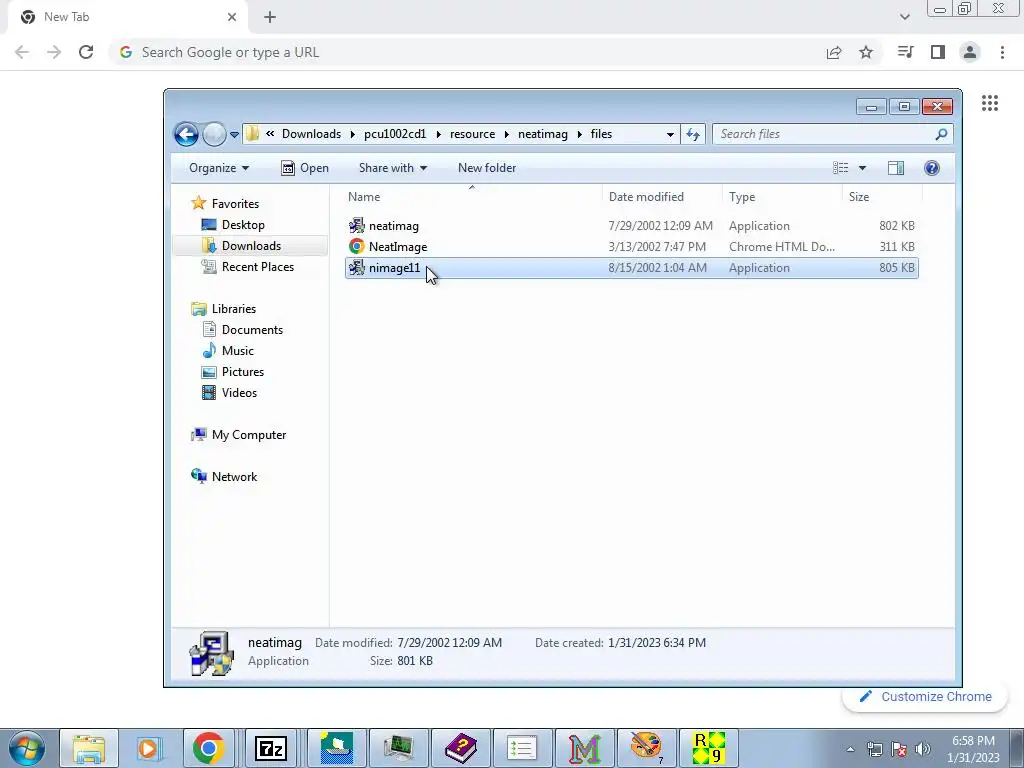Select pcu1002cd1 in the address breadcrumb
1024x768 pixels.
(x=394, y=134)
